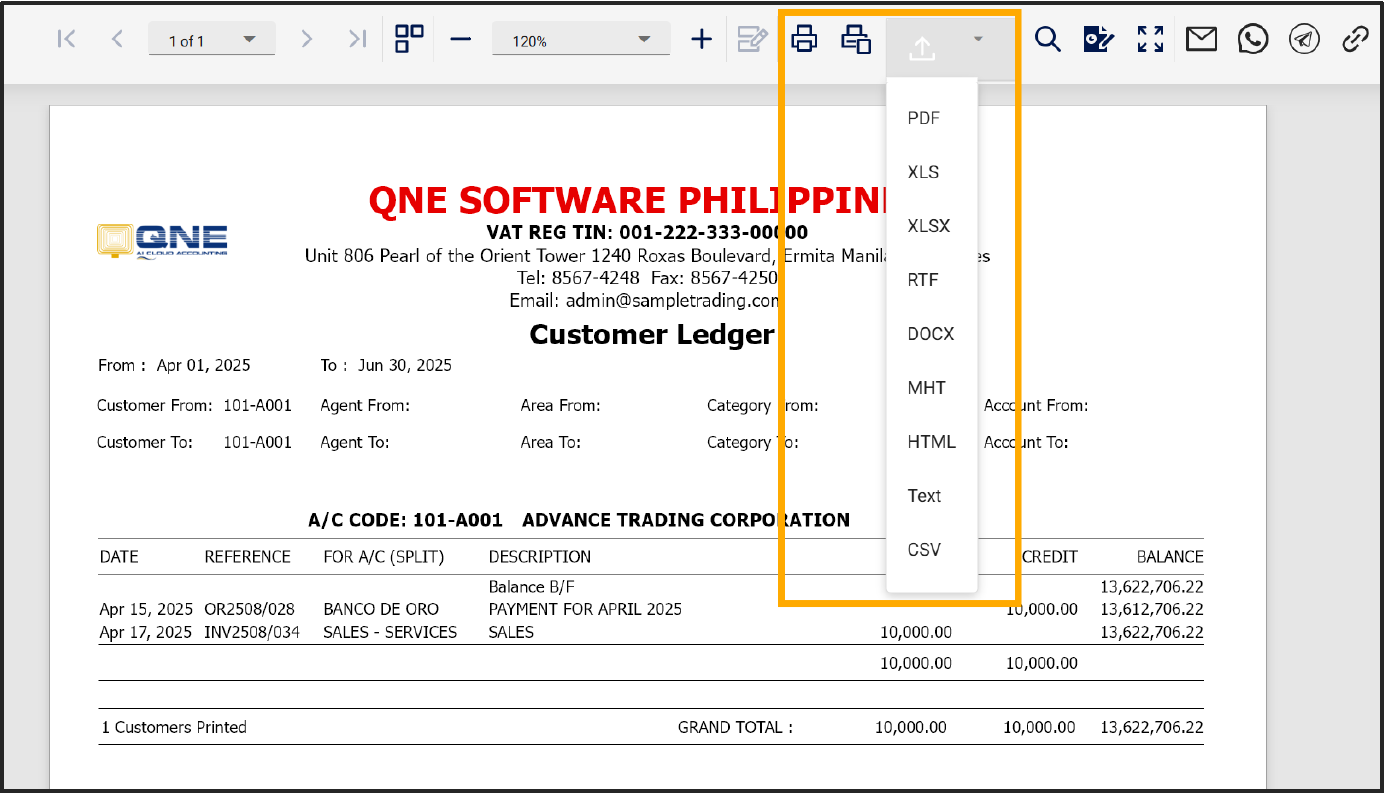Click the BALANCE column header
1386x795 pixels.
[1170, 557]
